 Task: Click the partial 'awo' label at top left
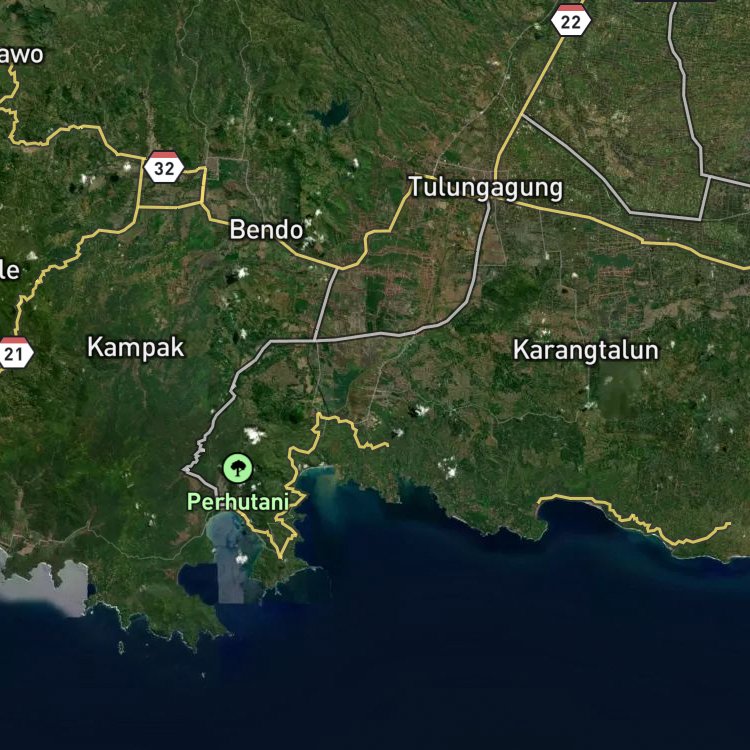point(22,55)
